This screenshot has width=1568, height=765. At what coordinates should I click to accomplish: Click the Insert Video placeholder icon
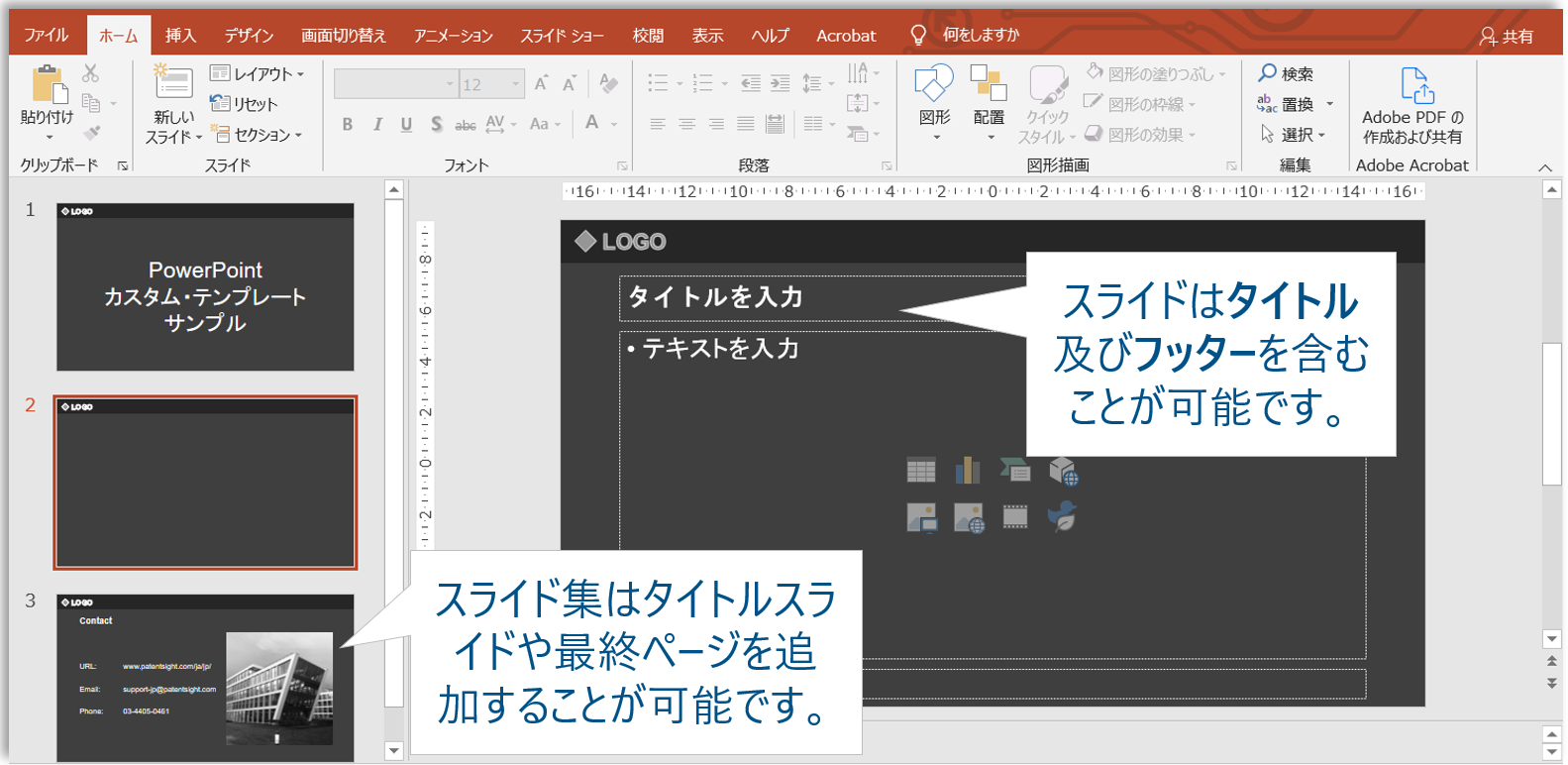tap(1015, 516)
